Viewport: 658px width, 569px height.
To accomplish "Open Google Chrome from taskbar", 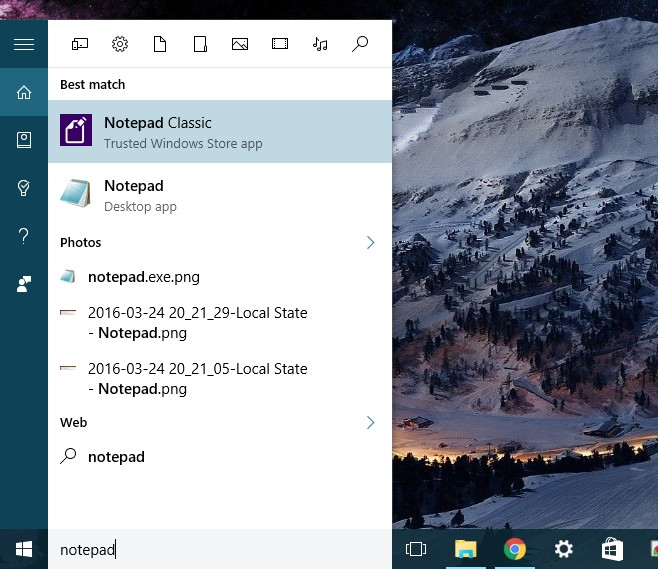I will click(x=515, y=549).
